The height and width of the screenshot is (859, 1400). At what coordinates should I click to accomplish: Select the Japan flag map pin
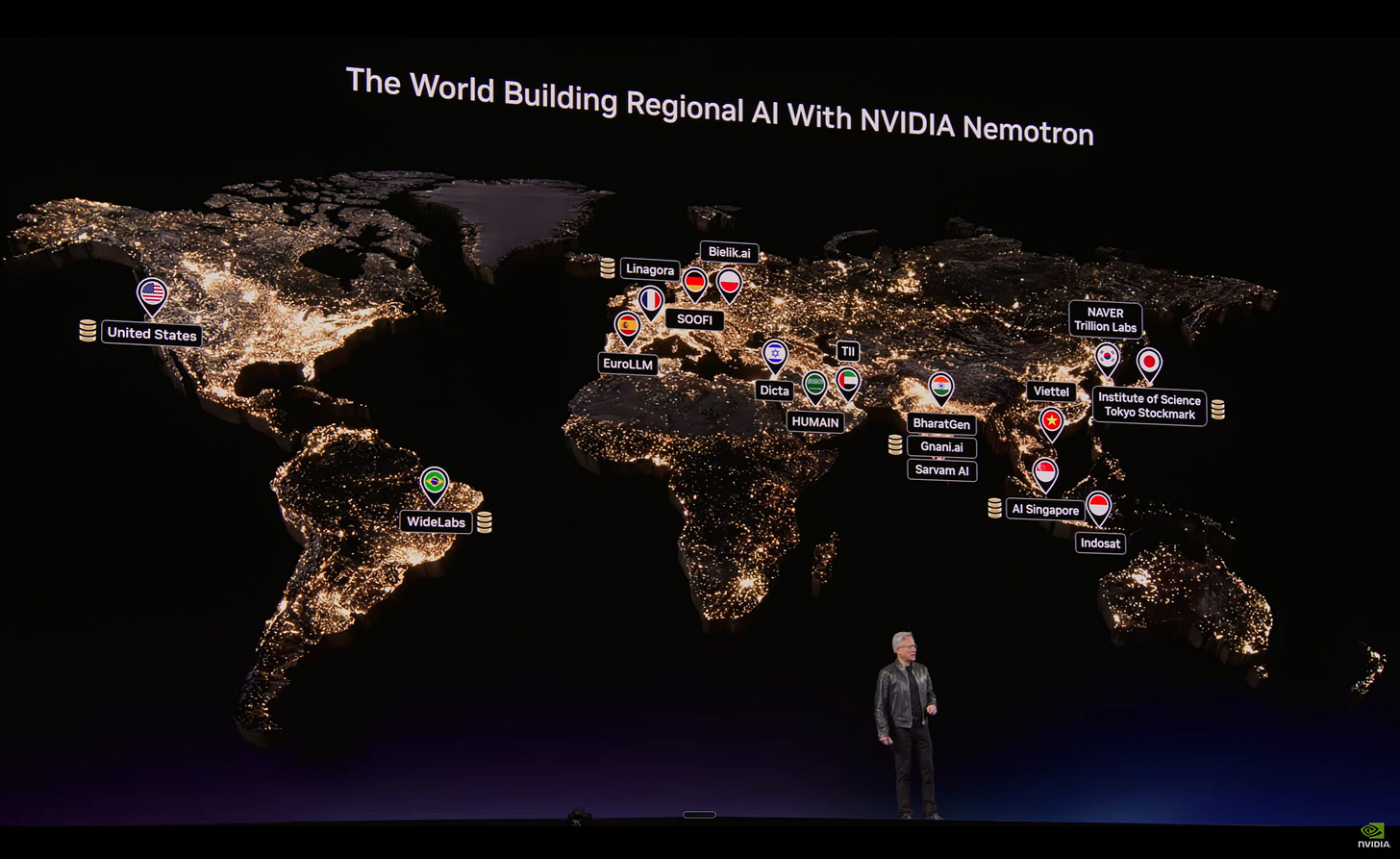point(1149,366)
